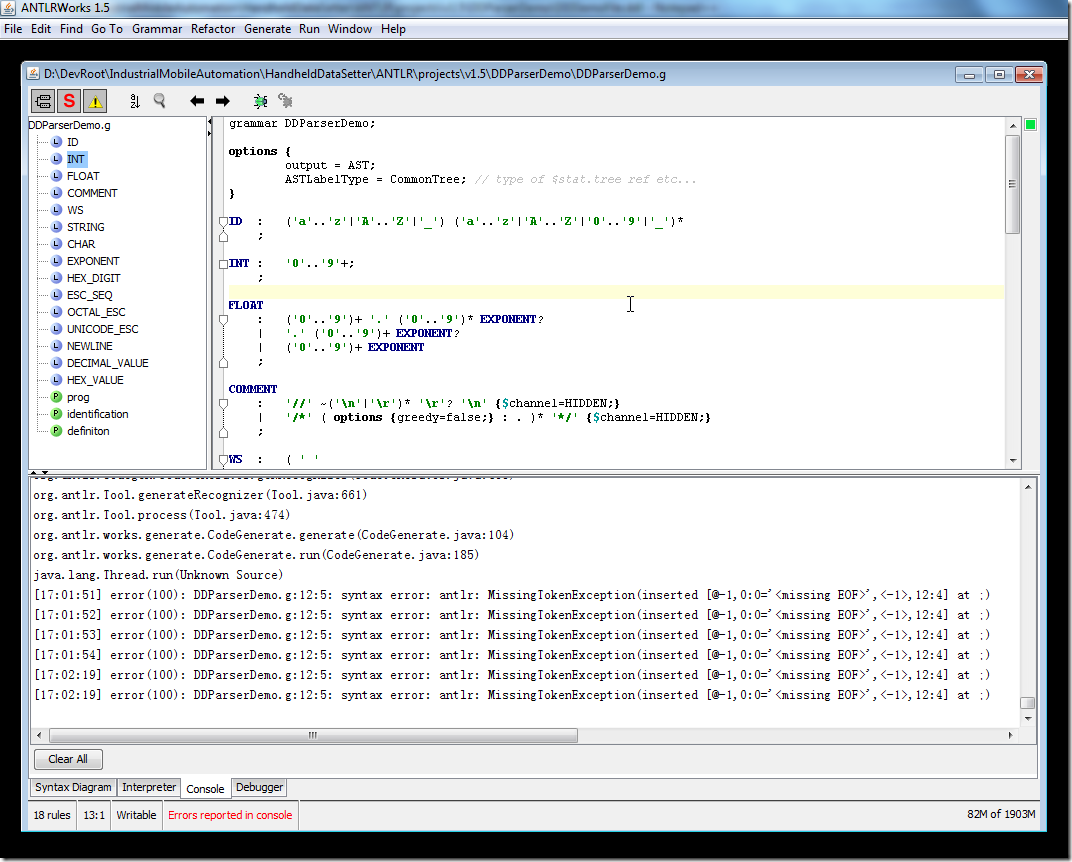Toggle the syntax diagram toolbar button
Viewport: 1072px width, 862px height.
[43, 100]
